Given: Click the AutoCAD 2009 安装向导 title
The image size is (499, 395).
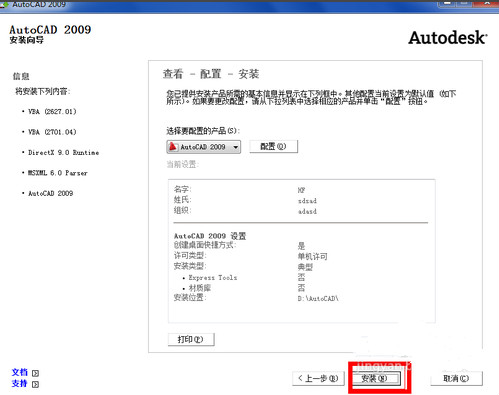Looking at the screenshot, I should (50, 34).
